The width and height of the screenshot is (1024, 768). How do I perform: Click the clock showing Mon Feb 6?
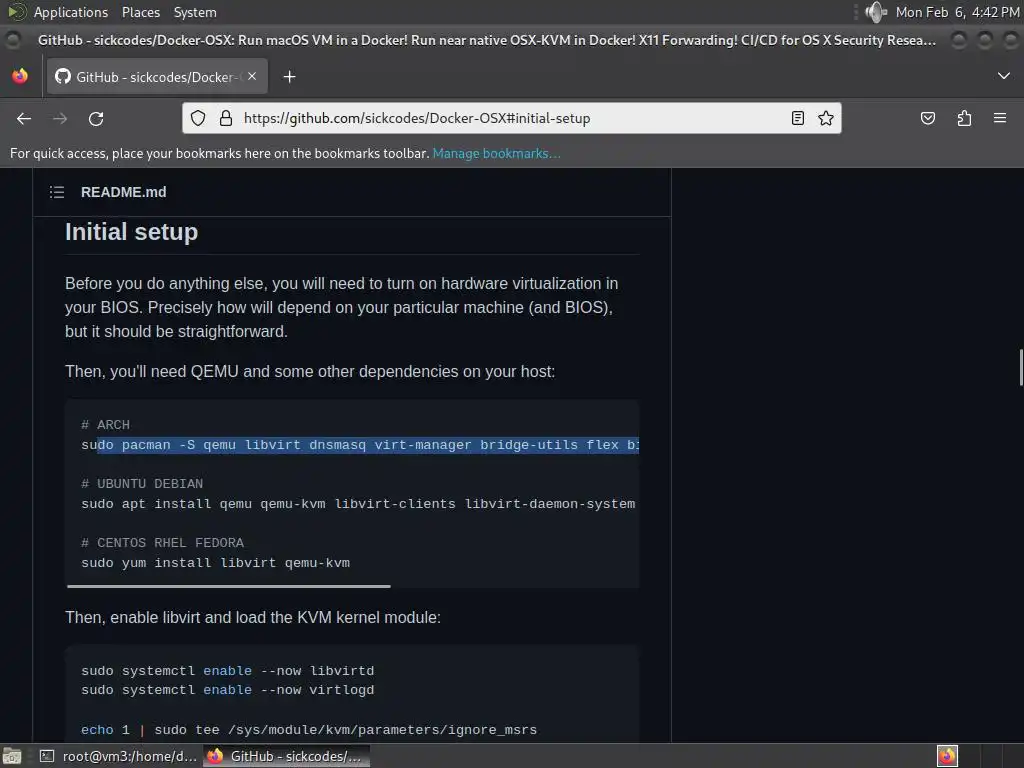957,12
